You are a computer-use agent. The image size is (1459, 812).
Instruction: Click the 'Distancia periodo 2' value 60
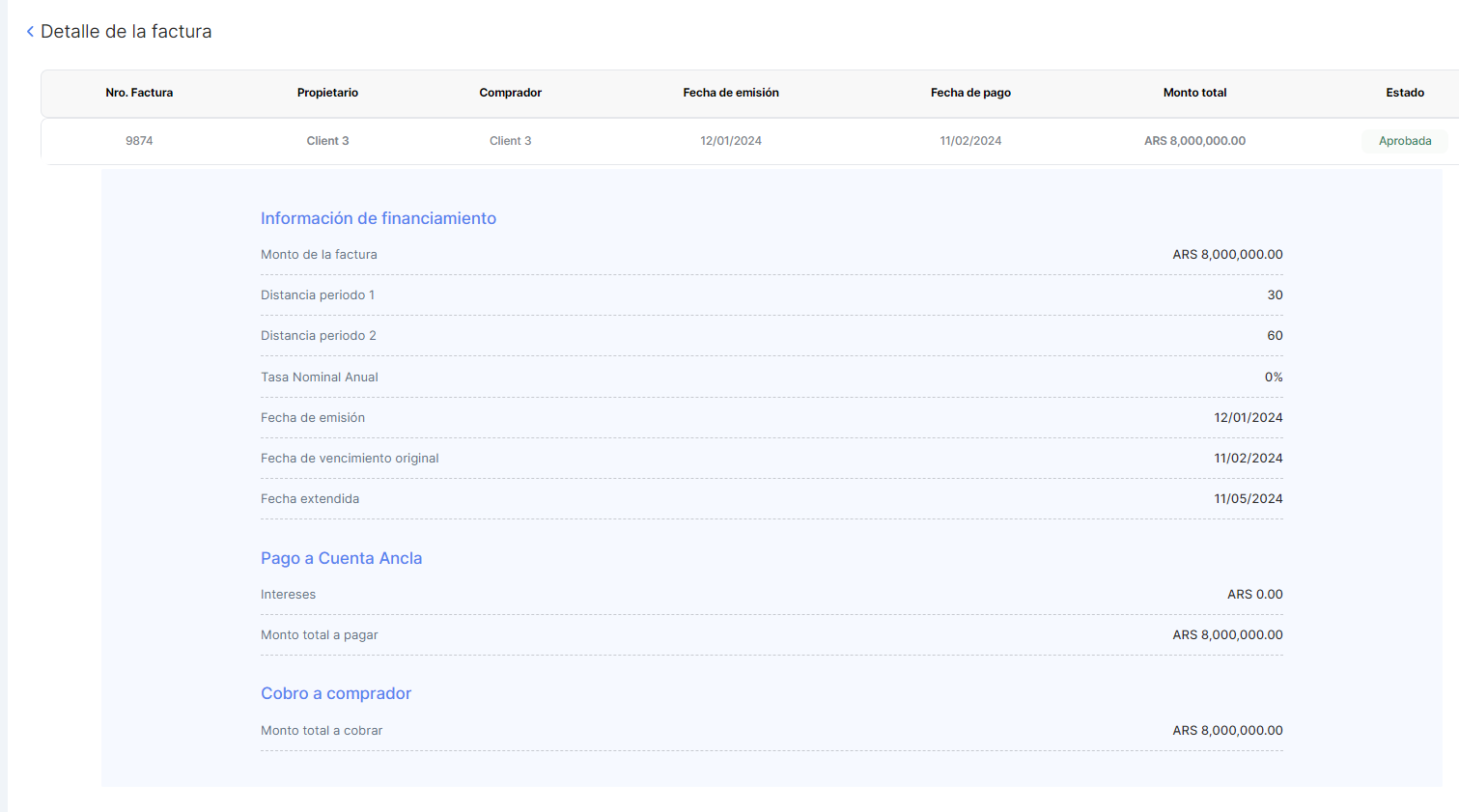click(x=1275, y=336)
